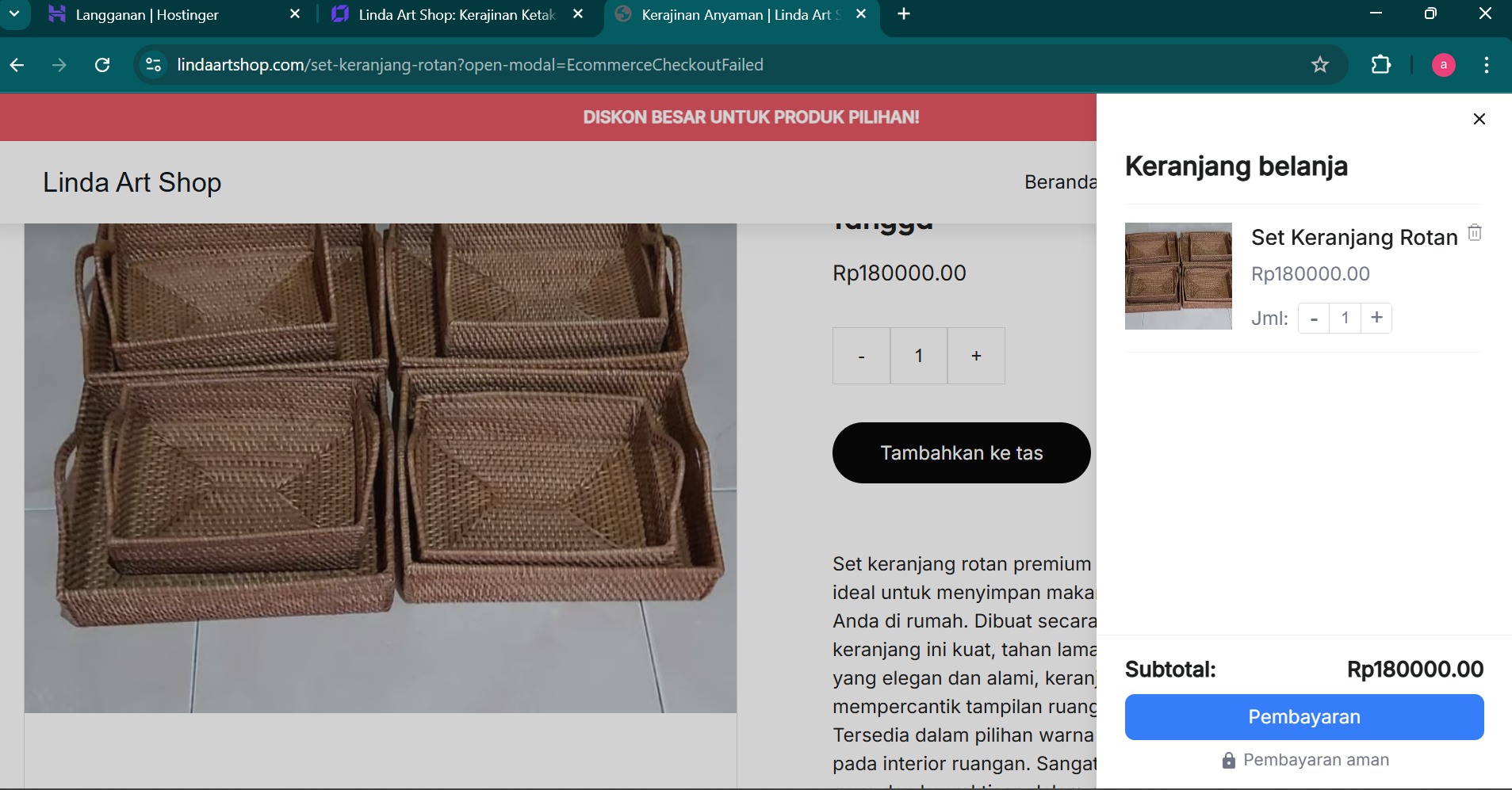Close the Keranjang belanja drawer
This screenshot has width=1512, height=790.
(1478, 119)
